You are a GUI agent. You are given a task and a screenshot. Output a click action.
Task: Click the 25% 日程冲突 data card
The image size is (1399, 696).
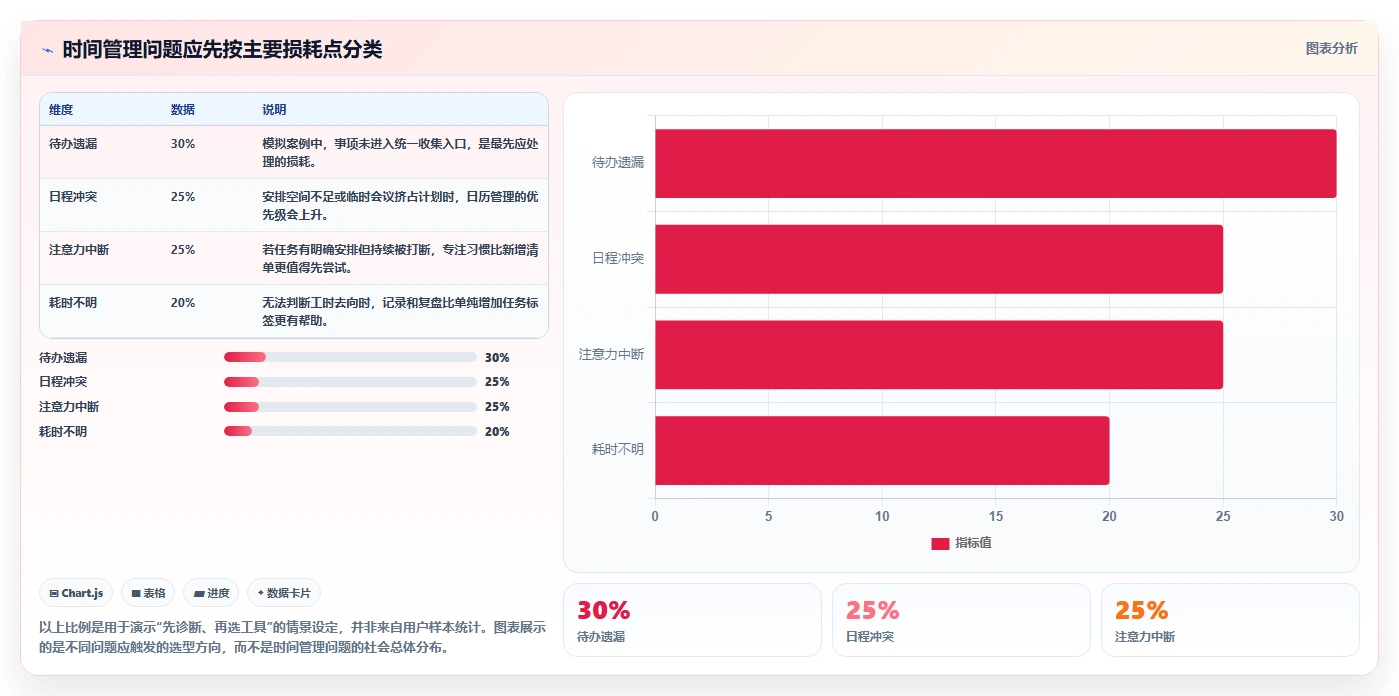961,620
